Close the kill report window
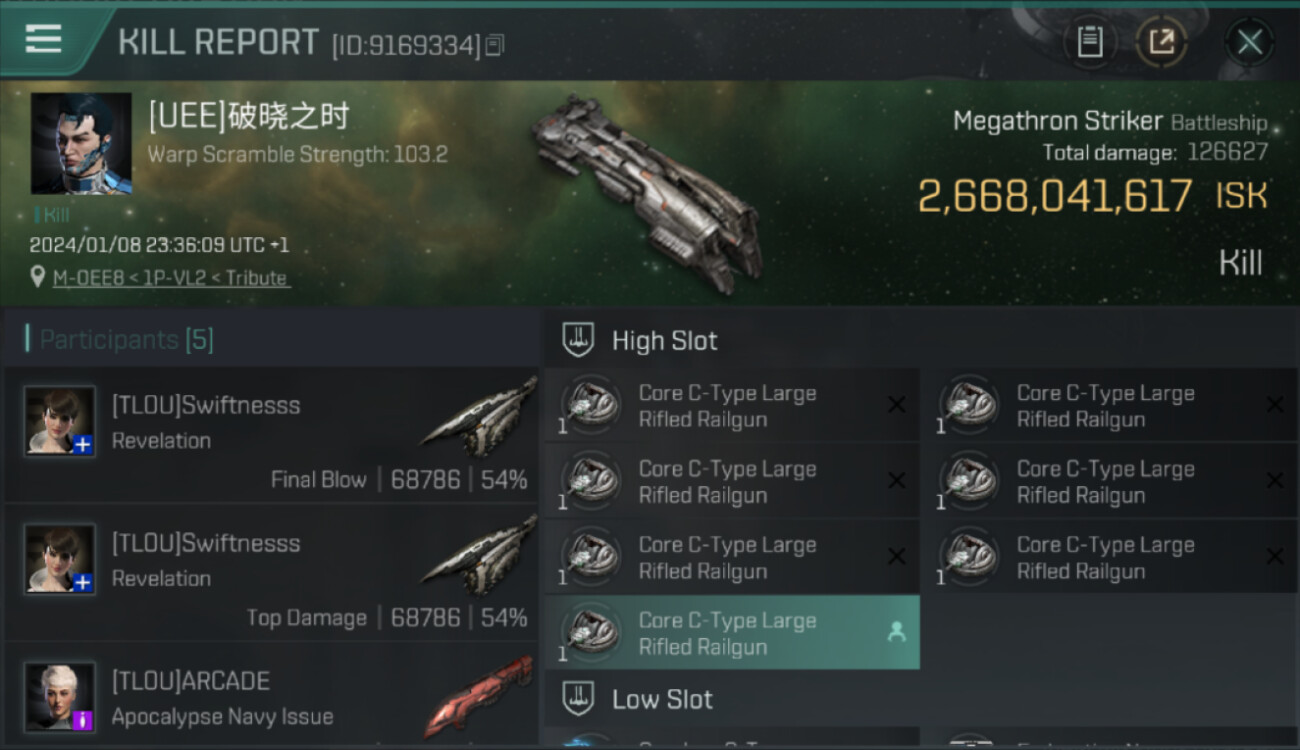The width and height of the screenshot is (1300, 750). click(1249, 42)
